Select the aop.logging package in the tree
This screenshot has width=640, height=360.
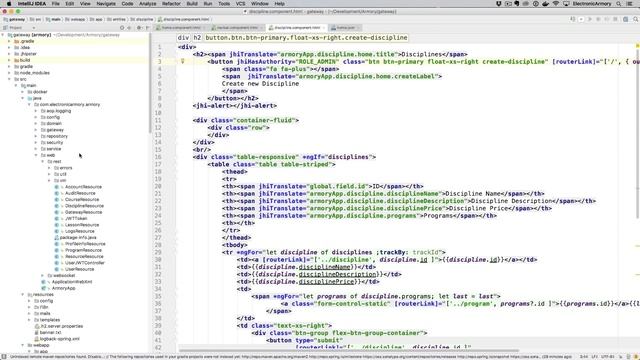coord(58,111)
